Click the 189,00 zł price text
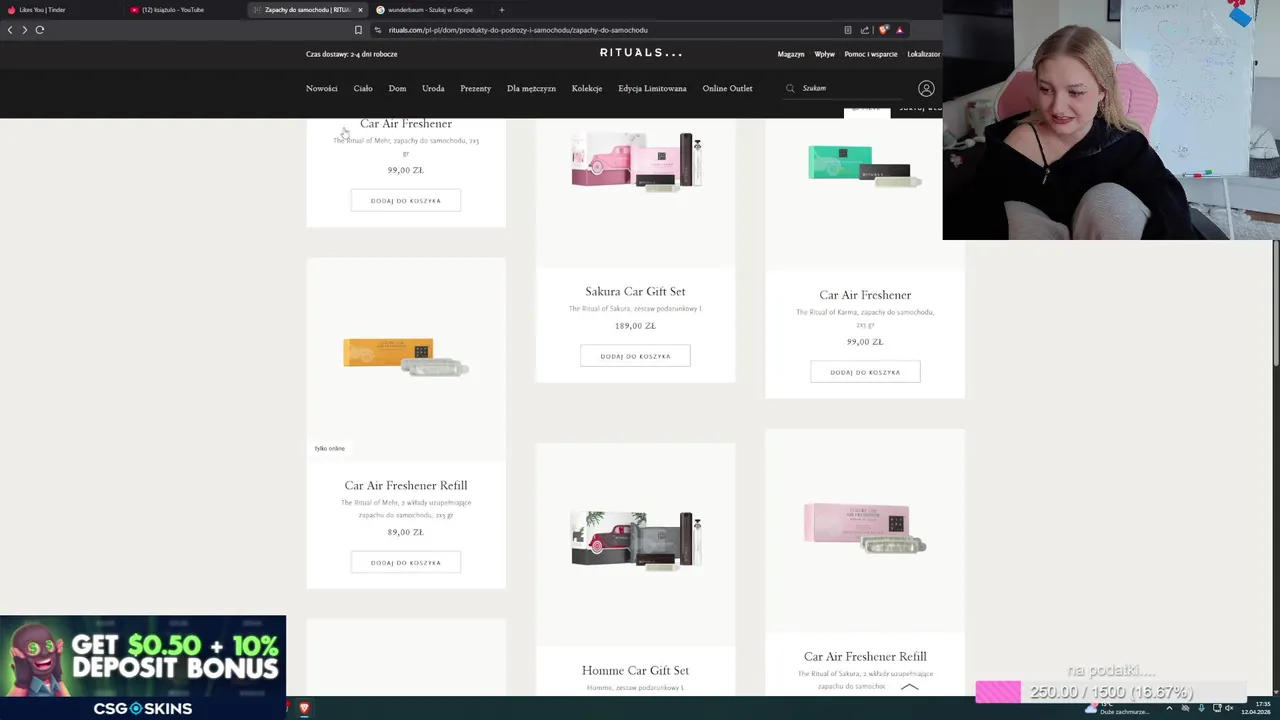This screenshot has width=1280, height=720. pos(635,325)
